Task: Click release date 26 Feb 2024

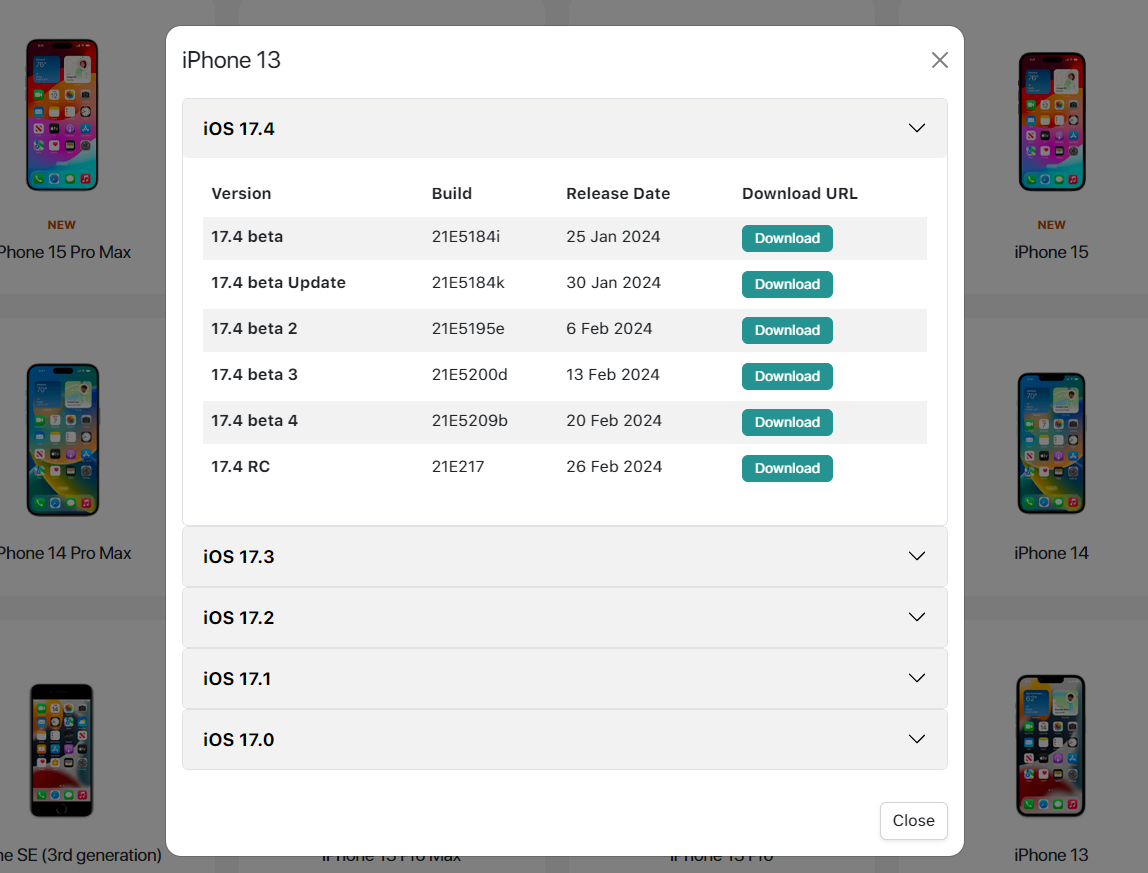Action: [614, 467]
